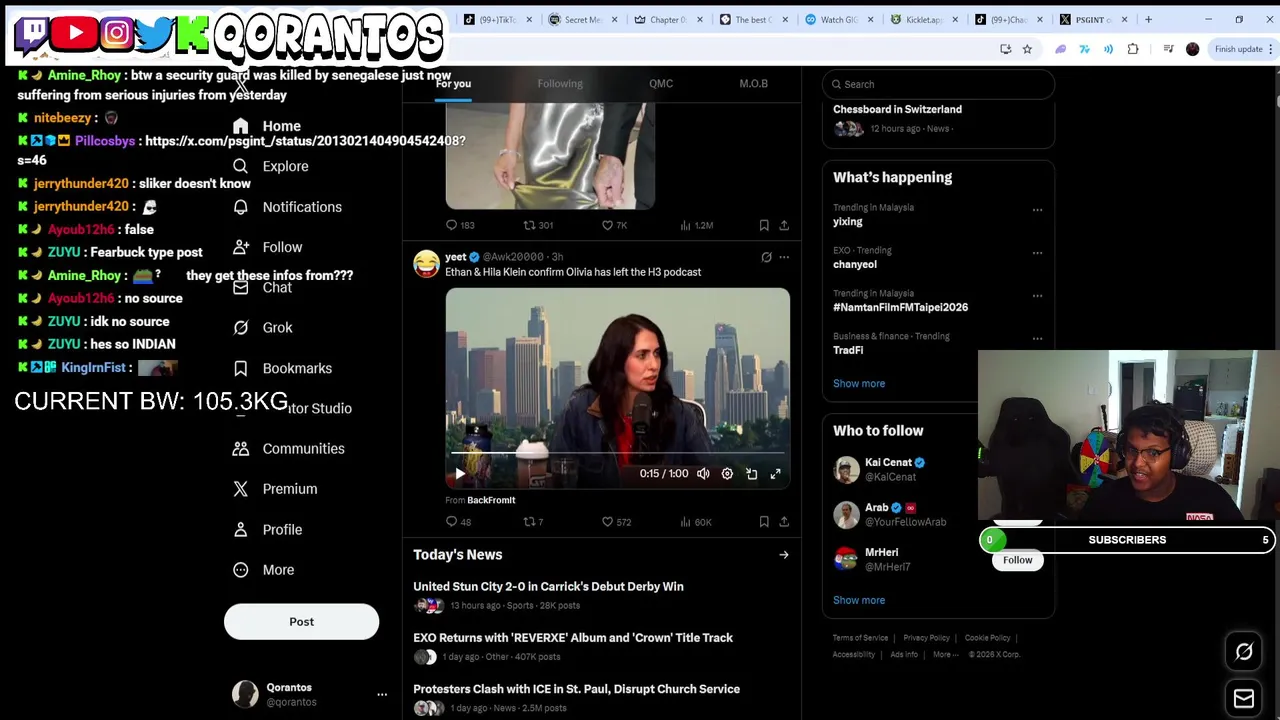Open video playback settings gear
Viewport: 1280px width, 720px height.
(x=727, y=474)
